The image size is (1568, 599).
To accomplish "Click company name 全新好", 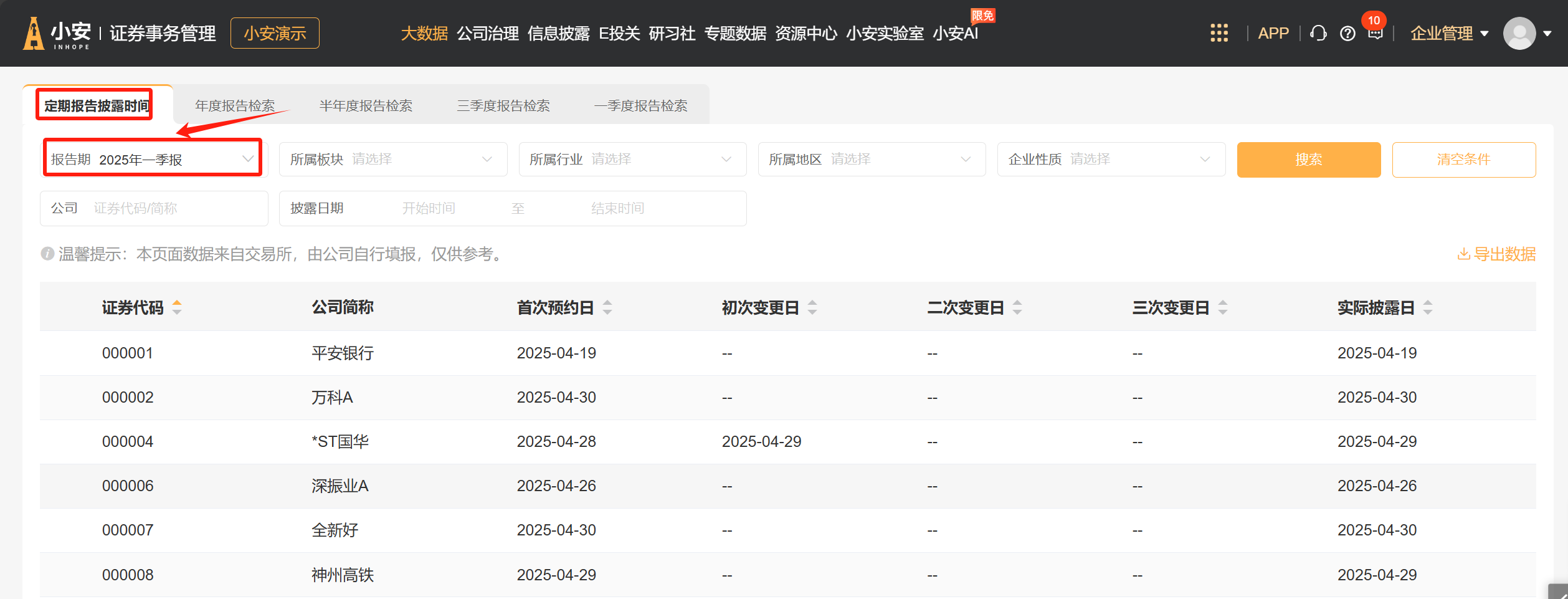I will pos(335,530).
